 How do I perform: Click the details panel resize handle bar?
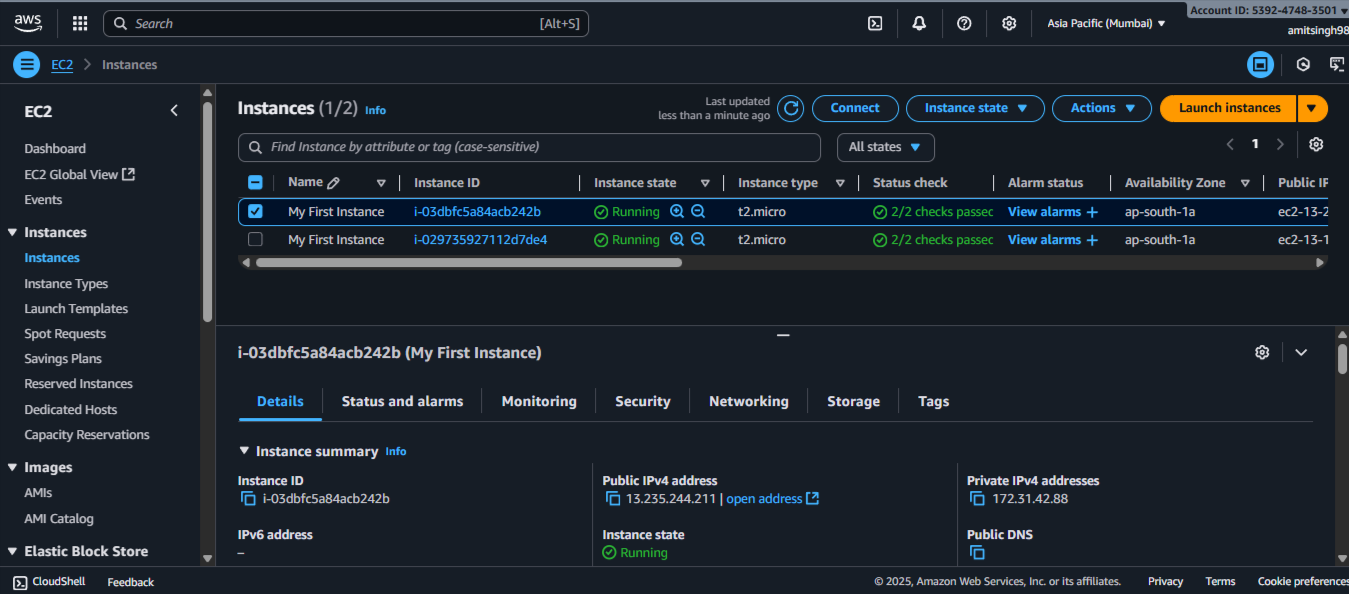pyautogui.click(x=783, y=335)
